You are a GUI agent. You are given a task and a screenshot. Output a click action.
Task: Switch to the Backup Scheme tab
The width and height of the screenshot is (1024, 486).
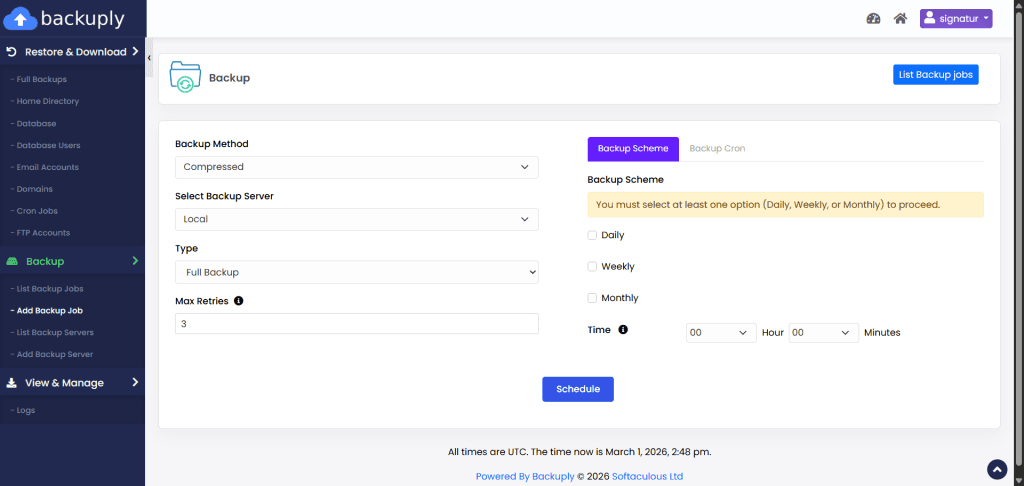coord(633,149)
